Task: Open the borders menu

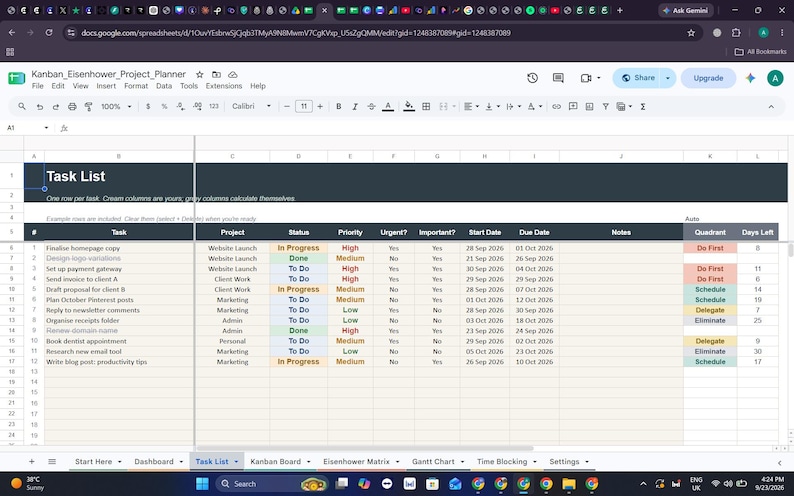Action: click(426, 106)
